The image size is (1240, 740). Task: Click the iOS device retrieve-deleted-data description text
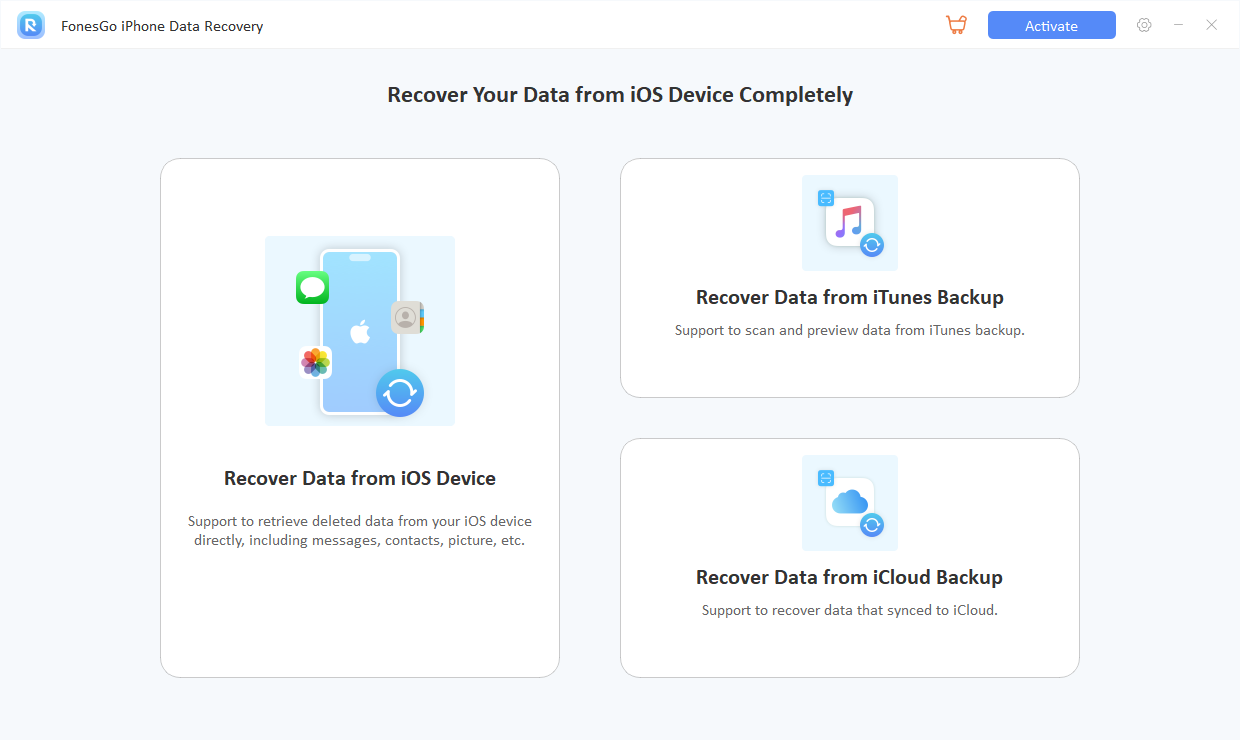coord(359,531)
